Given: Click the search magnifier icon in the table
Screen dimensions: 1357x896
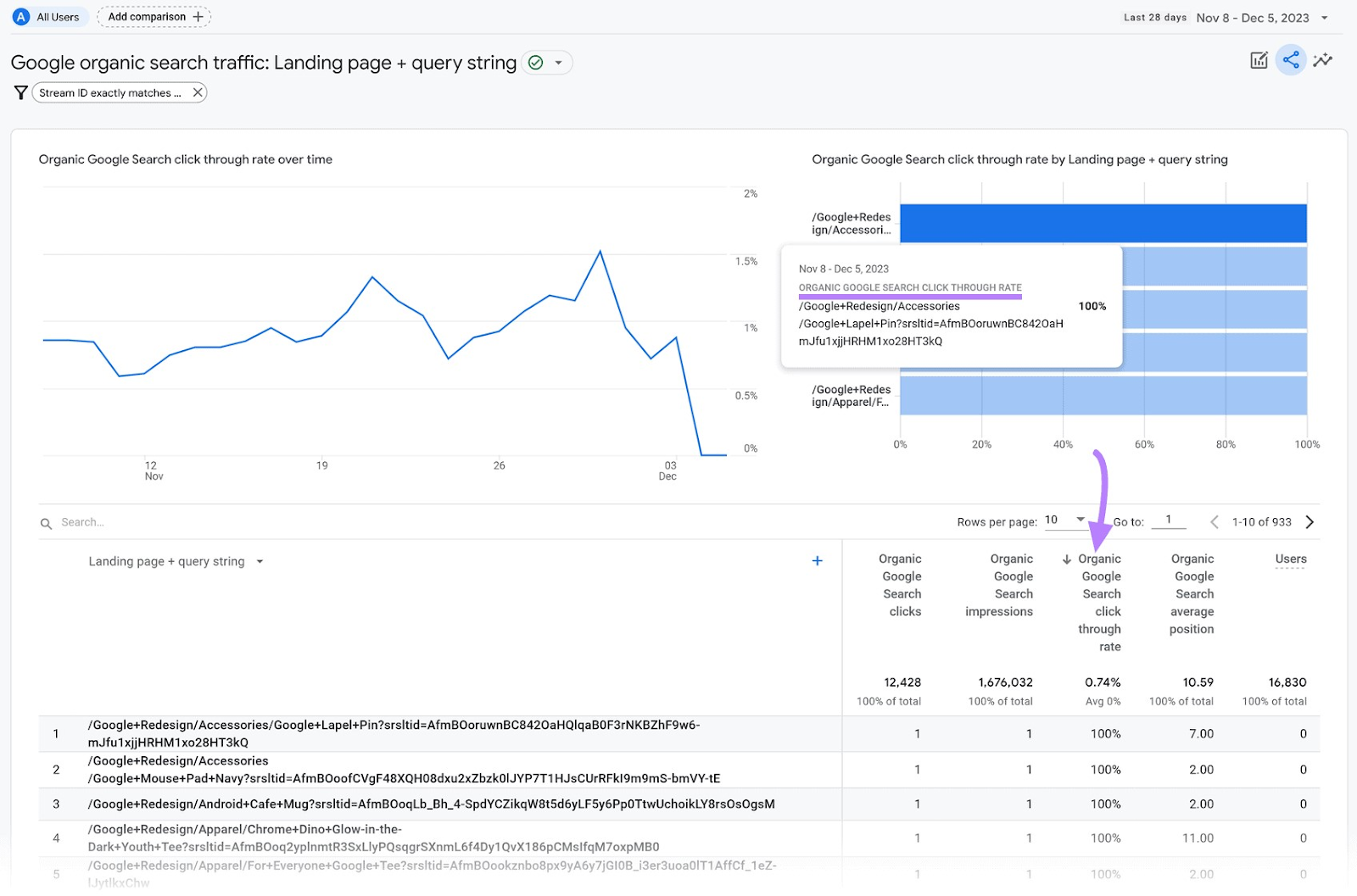Looking at the screenshot, I should (x=47, y=524).
